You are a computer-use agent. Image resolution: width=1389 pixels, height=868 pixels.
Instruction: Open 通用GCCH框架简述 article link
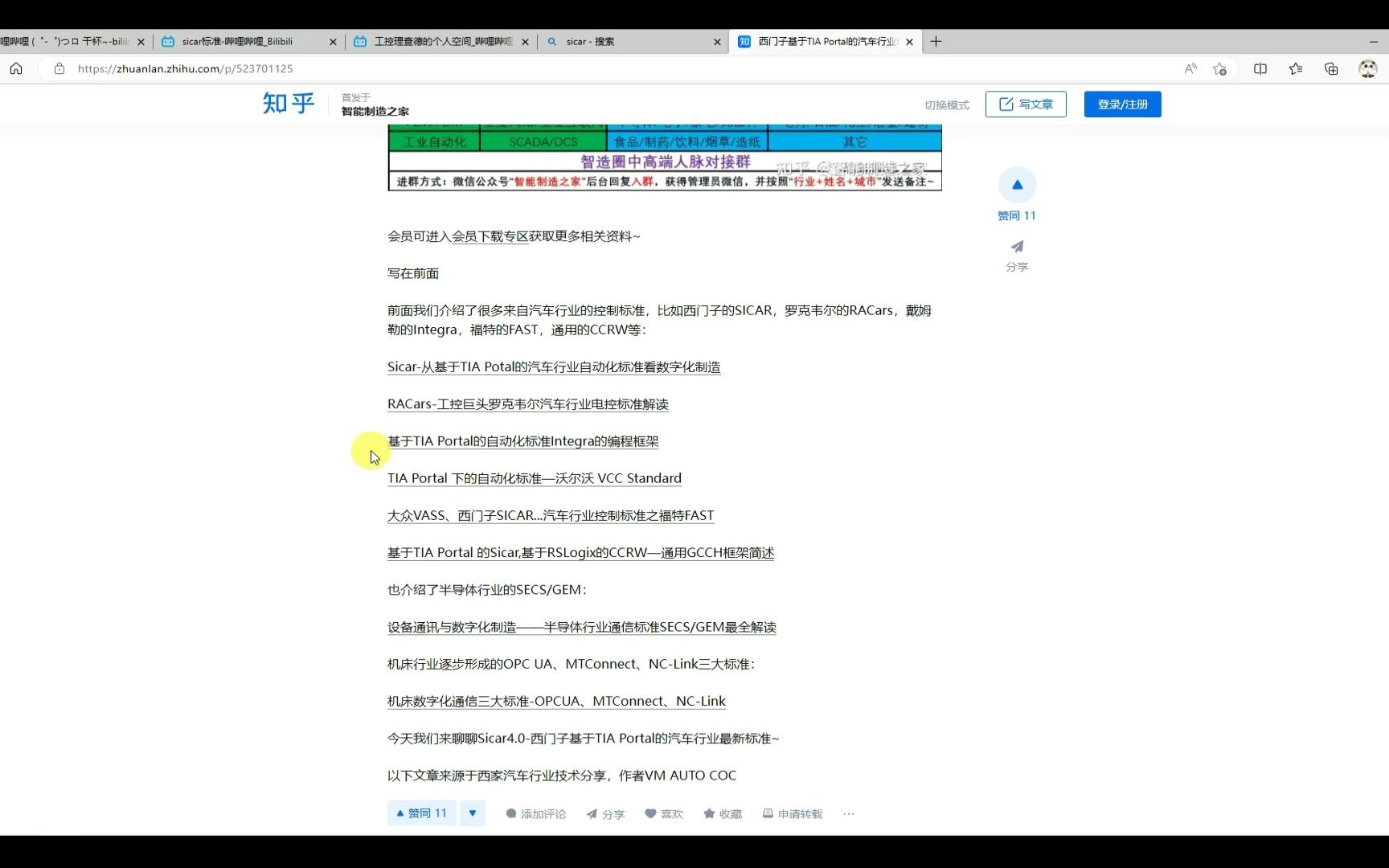[x=580, y=553]
